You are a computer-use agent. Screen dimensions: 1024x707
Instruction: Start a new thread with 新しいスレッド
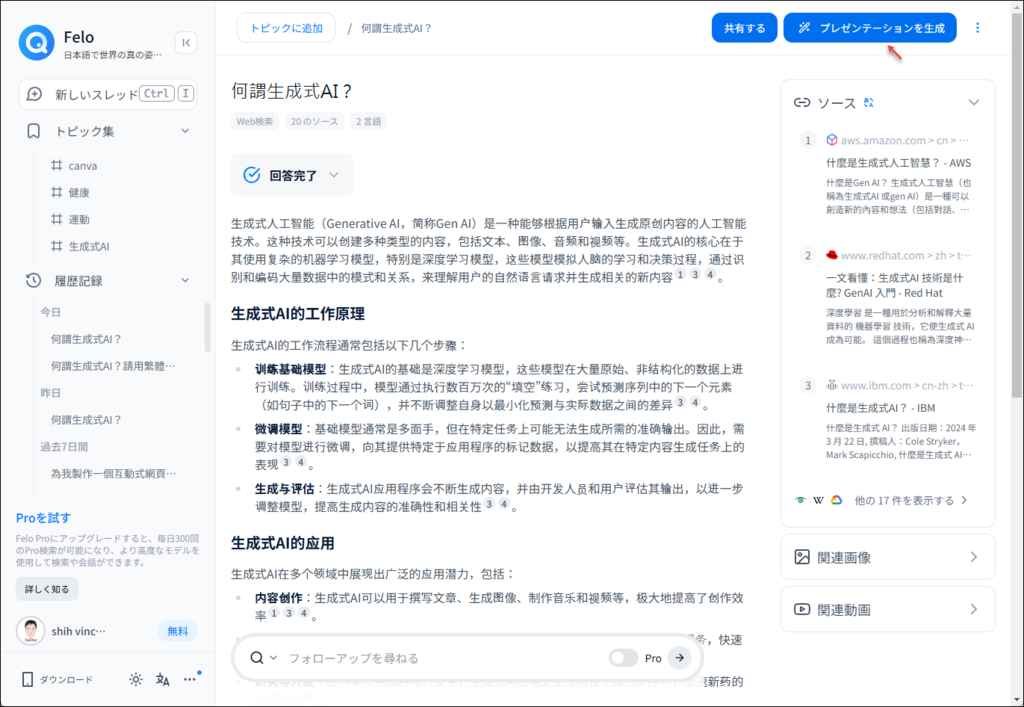(x=108, y=94)
